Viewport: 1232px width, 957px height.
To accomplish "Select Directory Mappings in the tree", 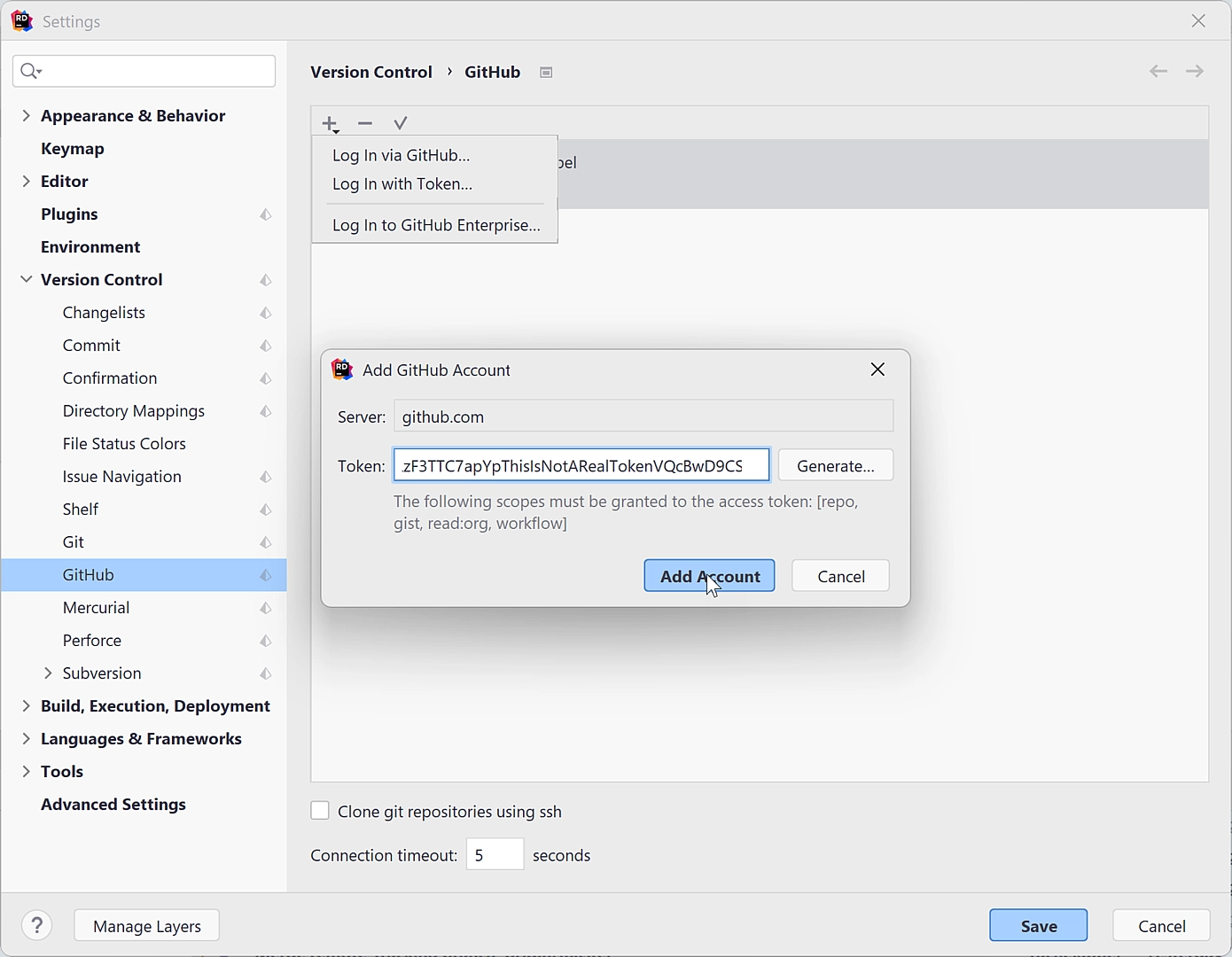I will coord(134,411).
